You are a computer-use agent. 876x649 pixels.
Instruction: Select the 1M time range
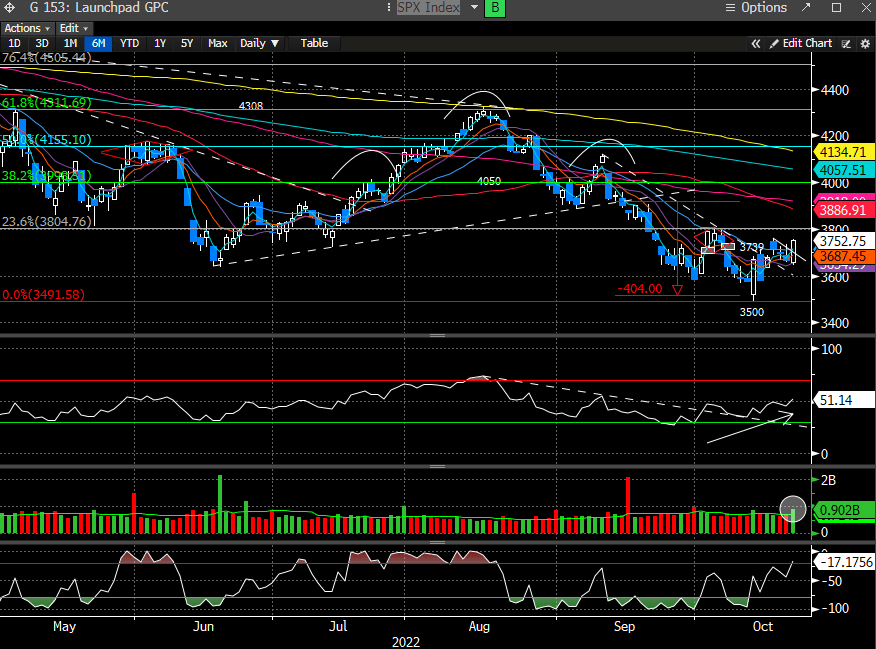click(70, 43)
